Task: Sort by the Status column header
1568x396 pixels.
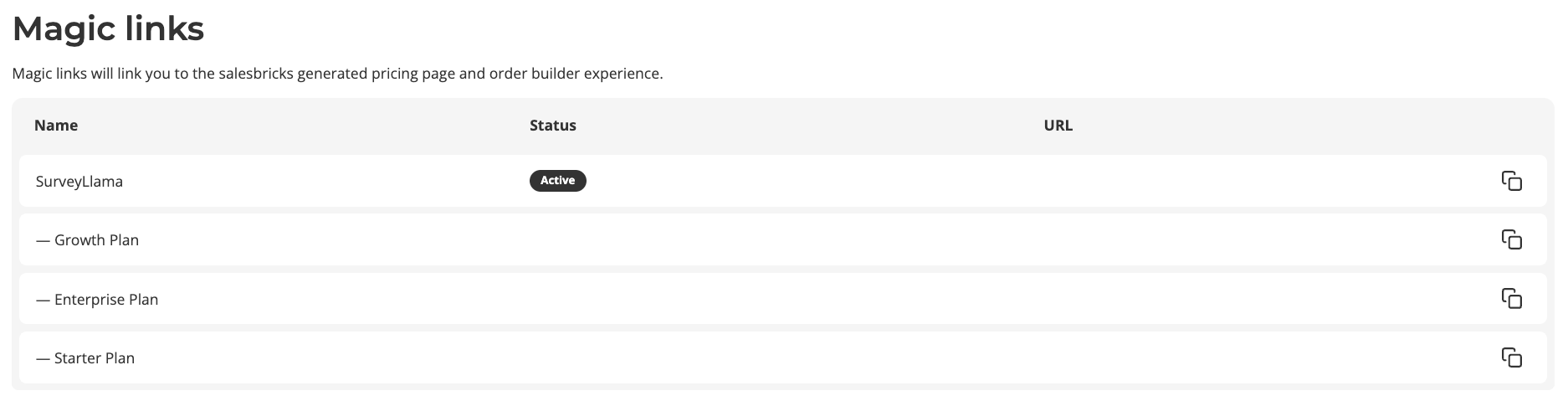Action: click(x=553, y=126)
